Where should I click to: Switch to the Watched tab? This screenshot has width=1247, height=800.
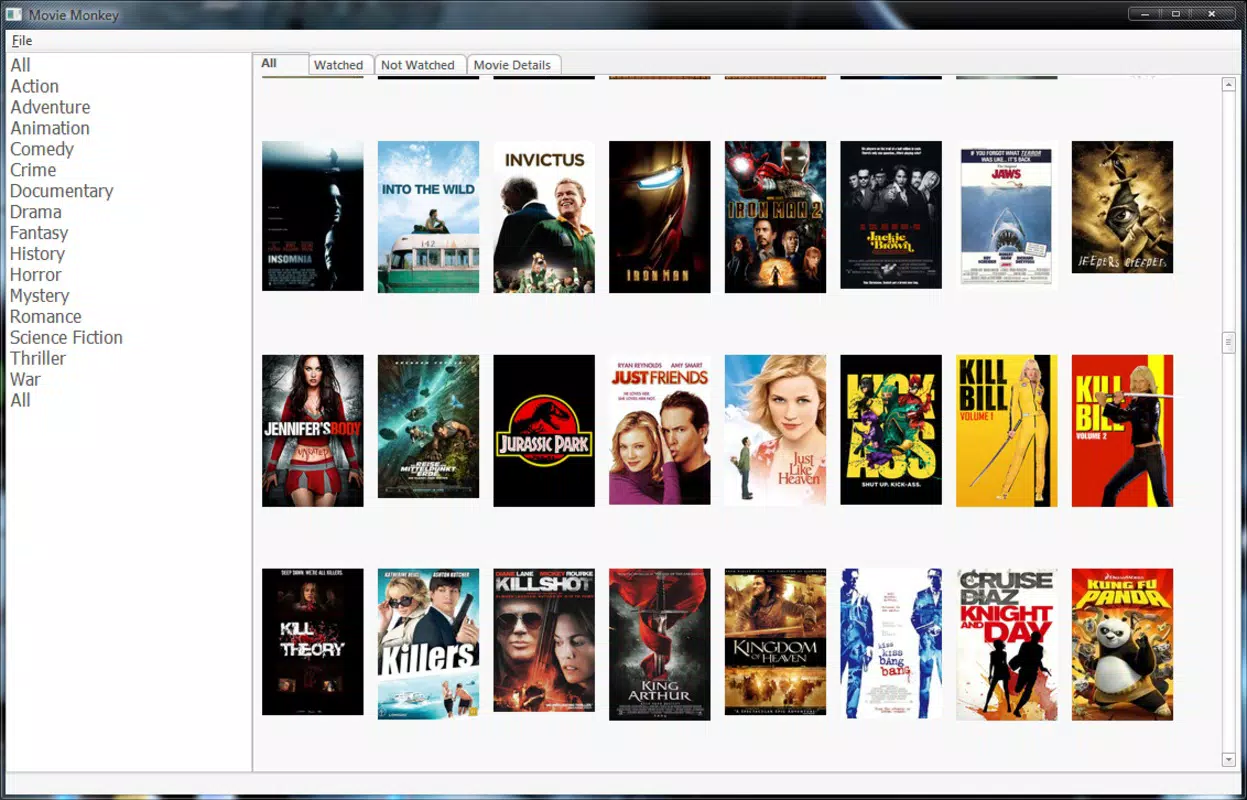pos(339,65)
